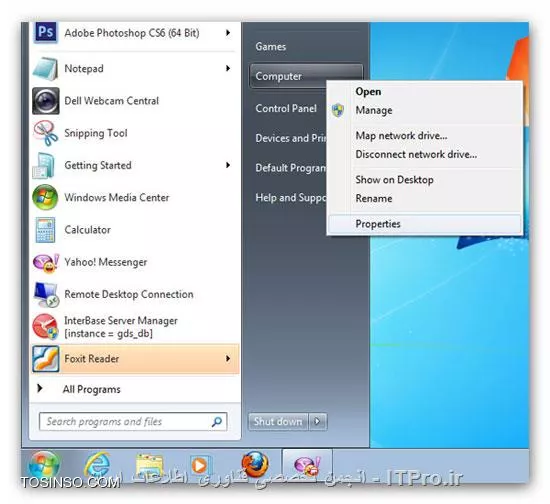Click Firefox icon in the taskbar

pyautogui.click(x=255, y=465)
